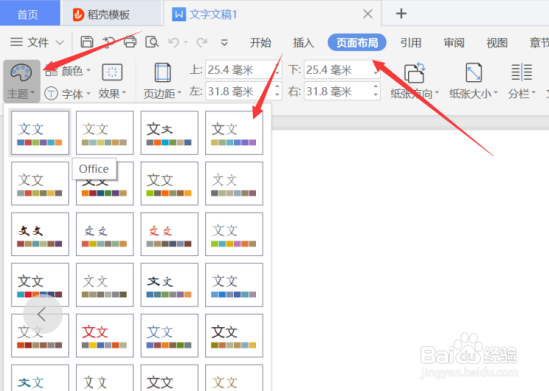Image resolution: width=549 pixels, height=391 pixels.
Task: Select fourth theme in second row
Action: click(x=234, y=183)
